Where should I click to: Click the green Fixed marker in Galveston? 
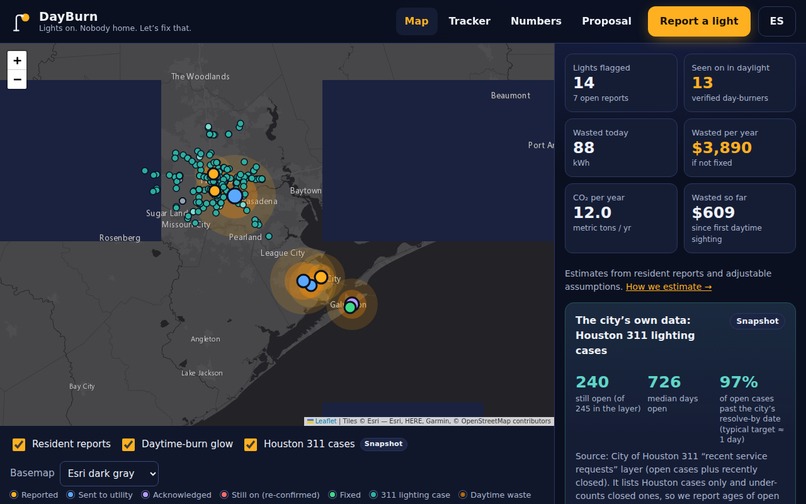350,308
